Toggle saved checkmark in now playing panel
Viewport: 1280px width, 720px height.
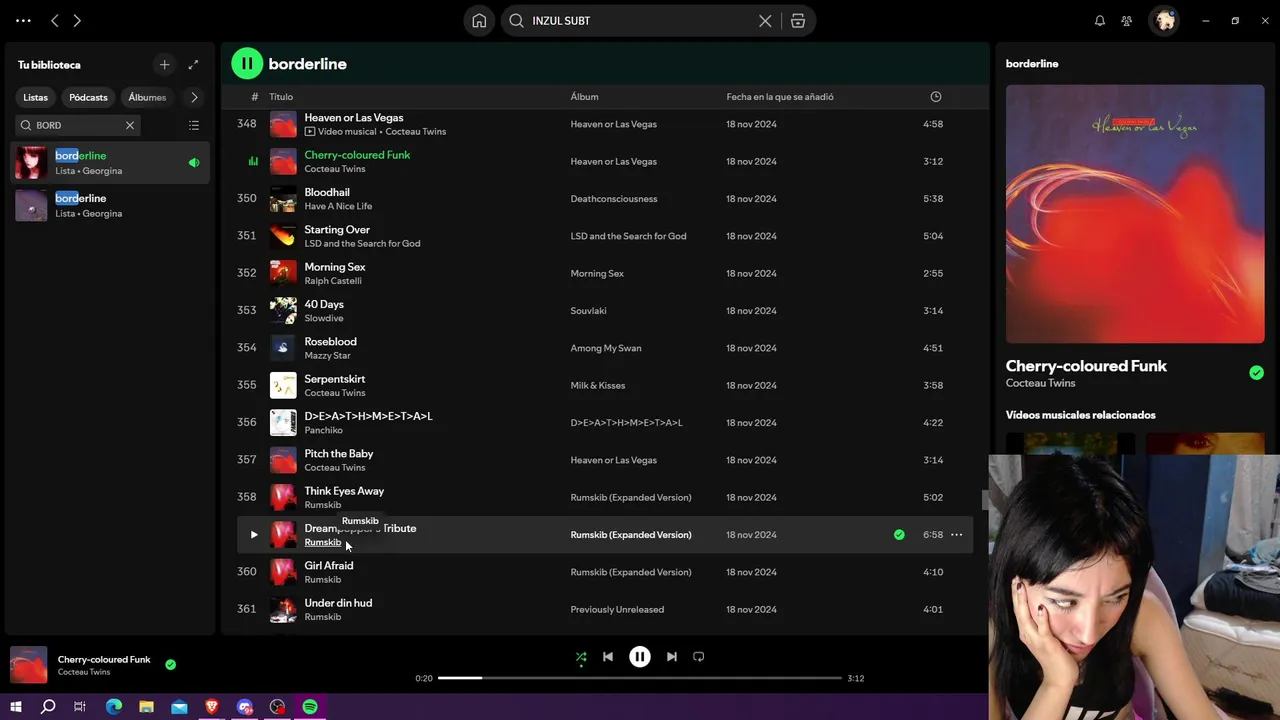(x=1256, y=373)
